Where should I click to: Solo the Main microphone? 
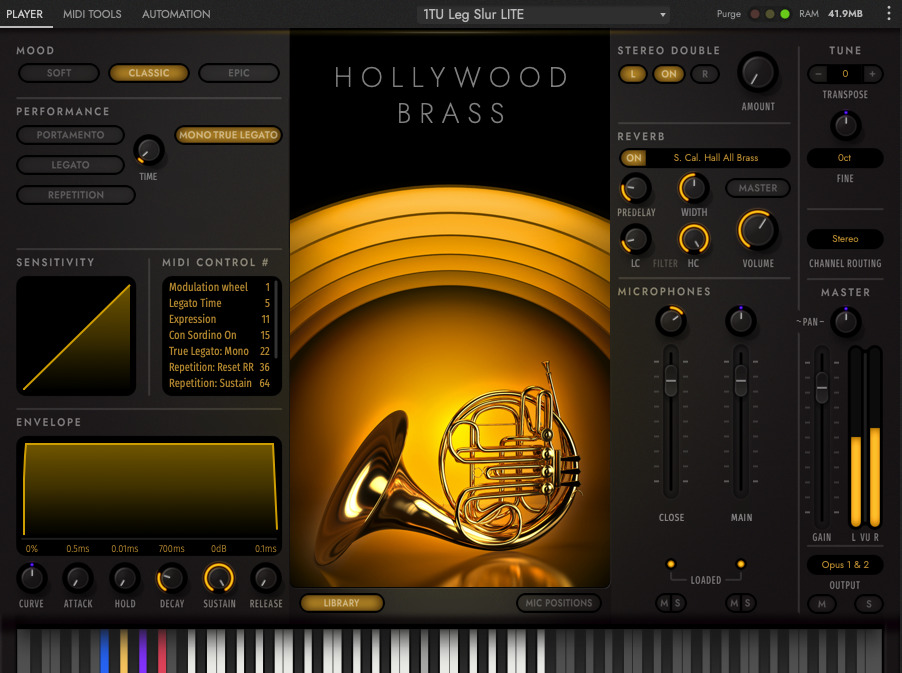pyautogui.click(x=748, y=603)
